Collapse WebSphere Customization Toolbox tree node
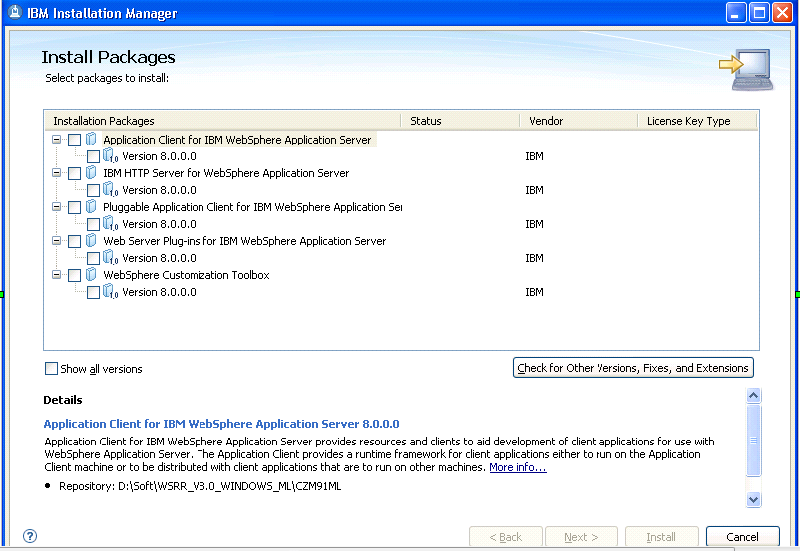Screen dimensions: 800x551 [x=57, y=274]
